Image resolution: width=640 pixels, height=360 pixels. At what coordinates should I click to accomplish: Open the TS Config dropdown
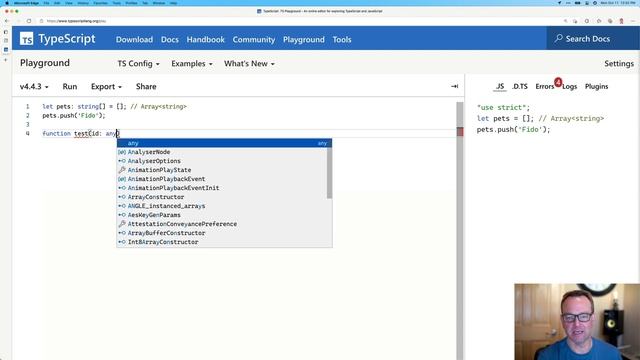point(138,64)
